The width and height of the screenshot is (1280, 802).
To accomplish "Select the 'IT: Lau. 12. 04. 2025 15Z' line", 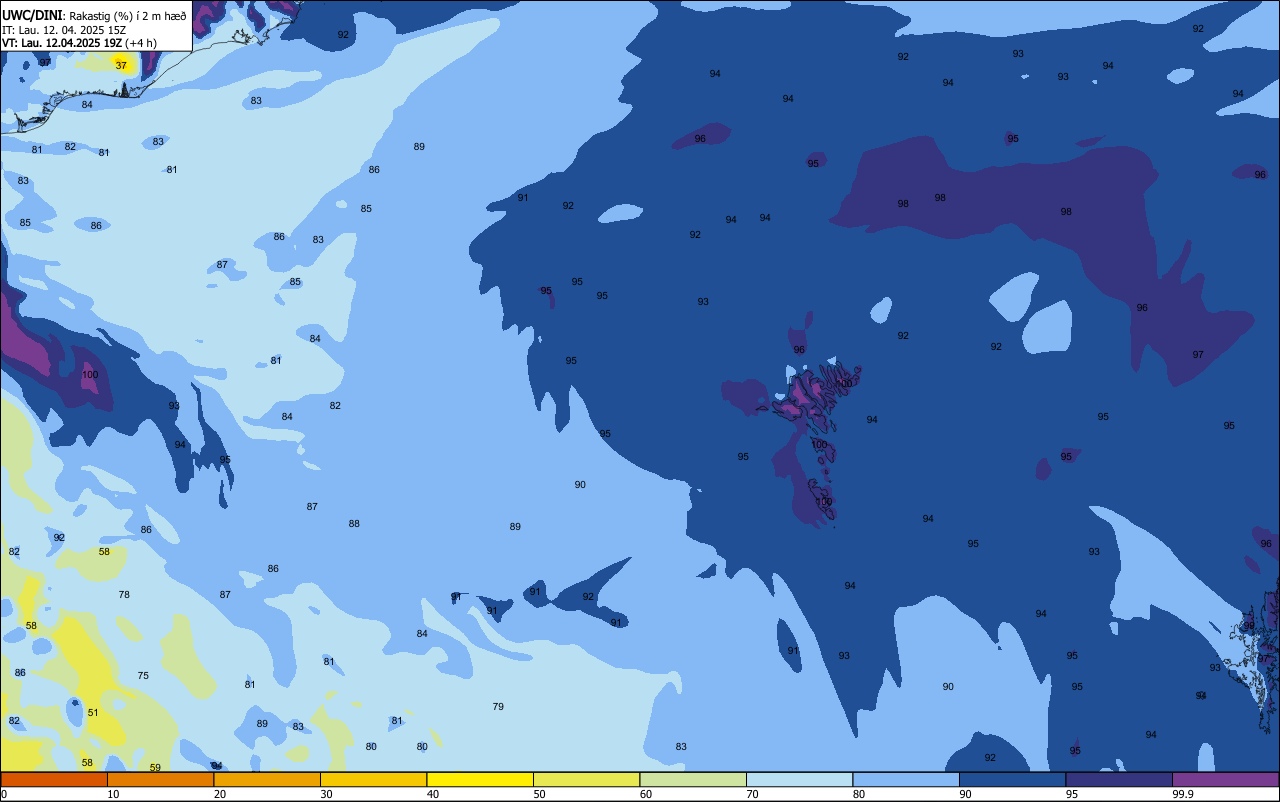I will 64,30.
